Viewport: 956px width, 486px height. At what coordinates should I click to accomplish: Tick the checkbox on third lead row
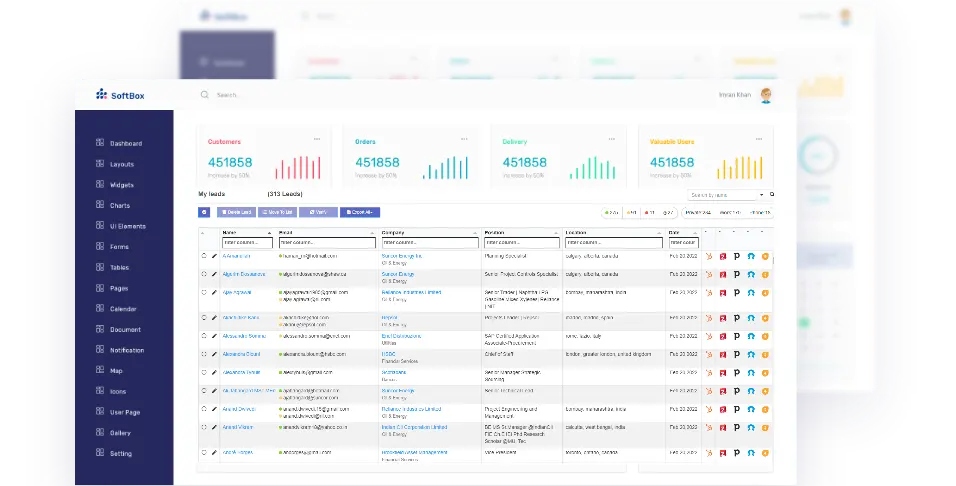[x=204, y=293]
